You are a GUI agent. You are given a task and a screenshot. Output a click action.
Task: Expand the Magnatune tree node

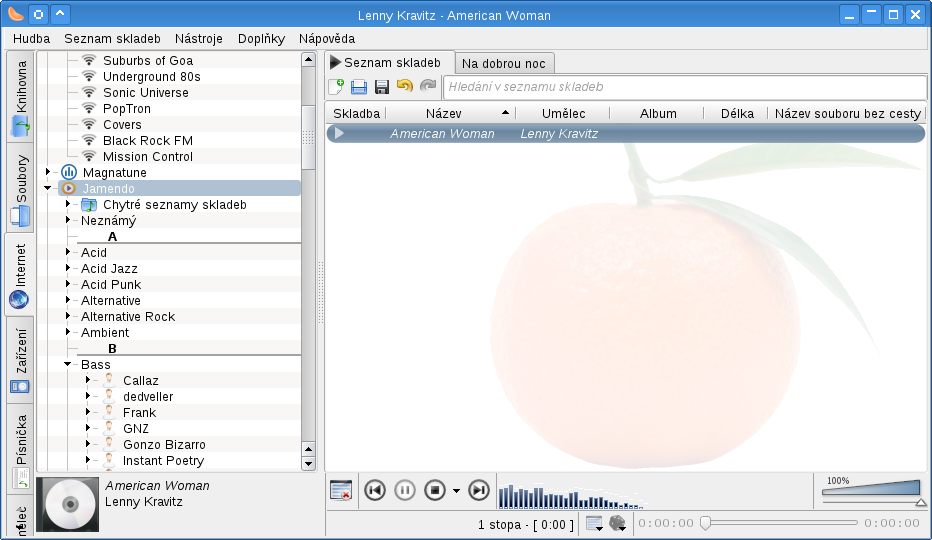click(48, 172)
